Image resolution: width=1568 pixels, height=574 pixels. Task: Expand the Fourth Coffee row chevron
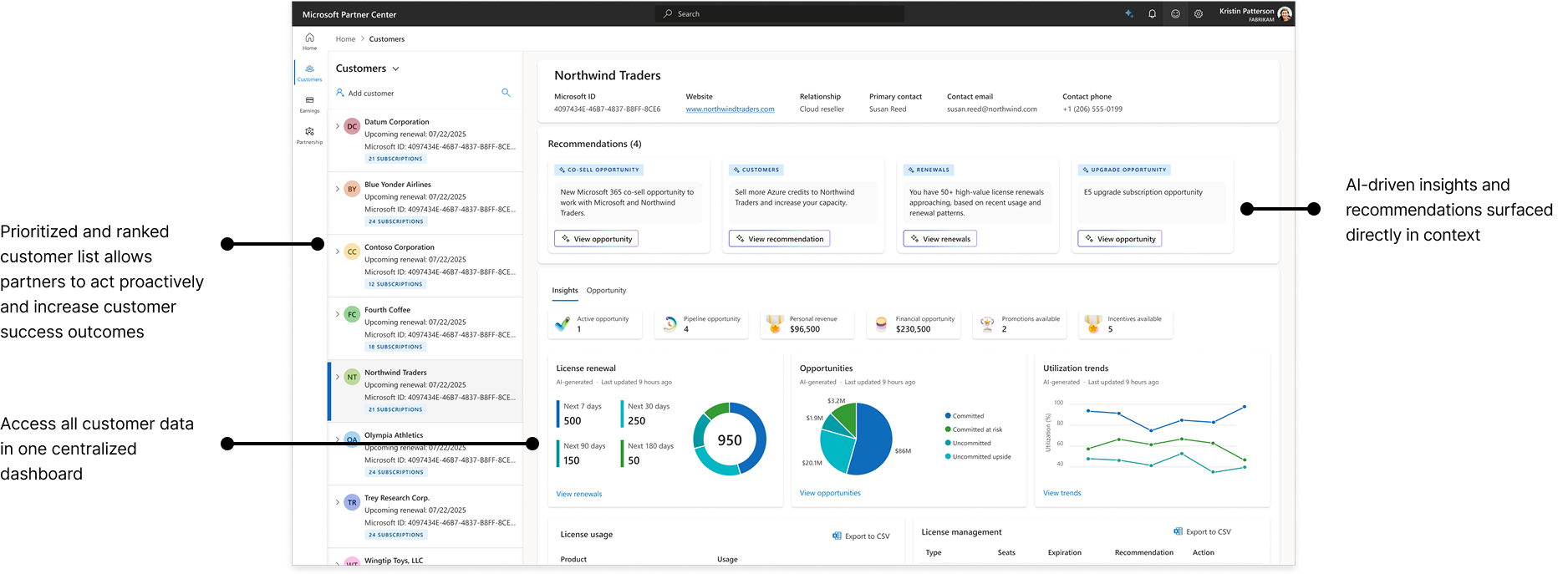tap(338, 314)
